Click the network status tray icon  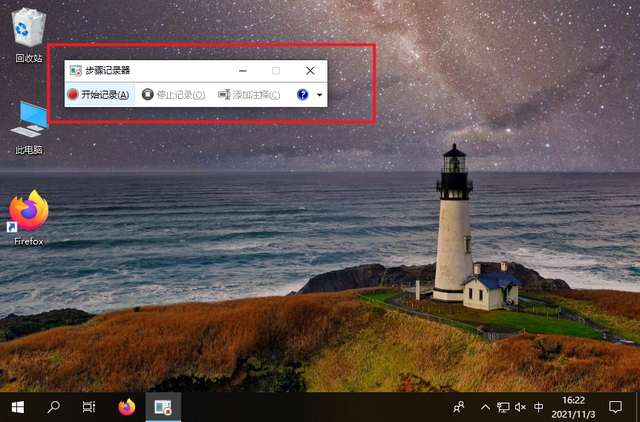point(503,407)
